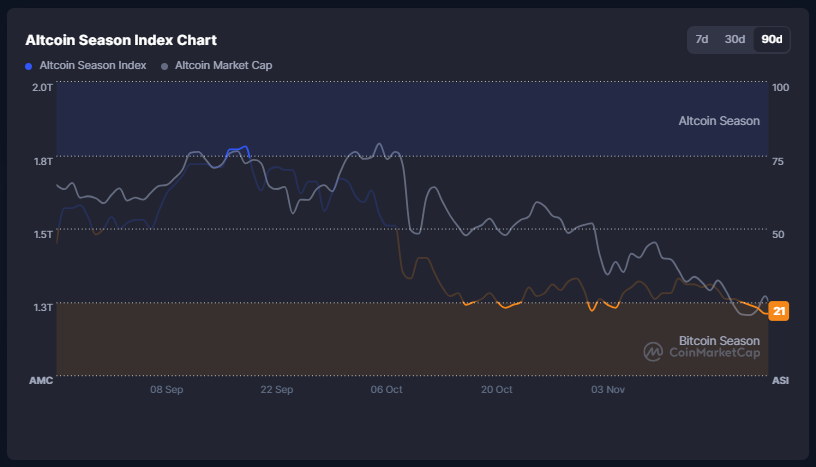The width and height of the screenshot is (816, 467).
Task: Select the 30d time range
Action: coord(735,39)
